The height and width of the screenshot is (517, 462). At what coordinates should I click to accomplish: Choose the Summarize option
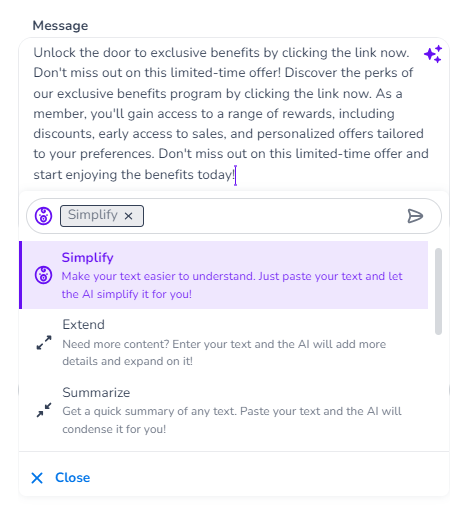click(223, 410)
